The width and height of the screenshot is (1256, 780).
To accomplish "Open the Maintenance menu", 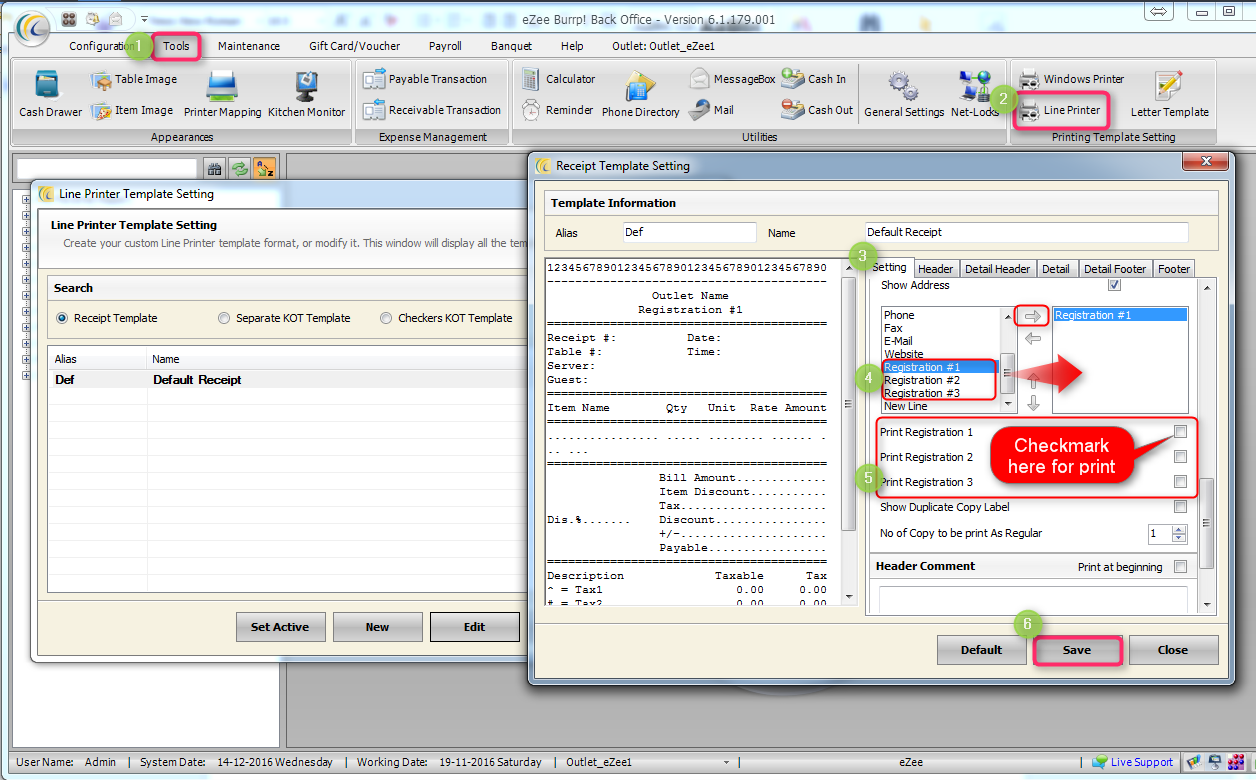I will point(249,46).
